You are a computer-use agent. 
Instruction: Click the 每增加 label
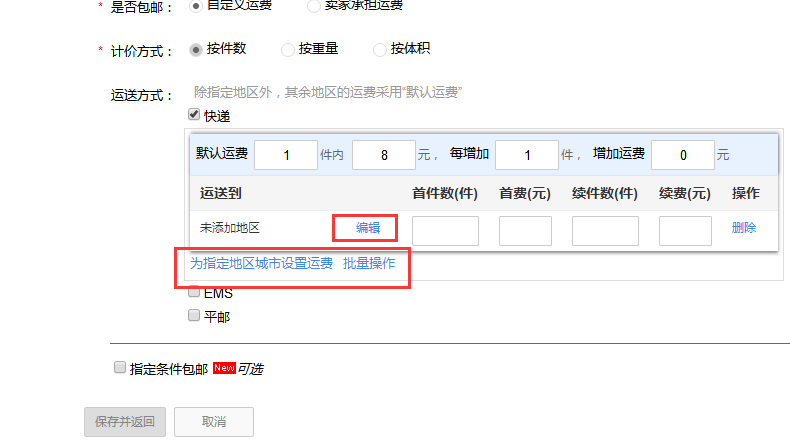coord(469,153)
